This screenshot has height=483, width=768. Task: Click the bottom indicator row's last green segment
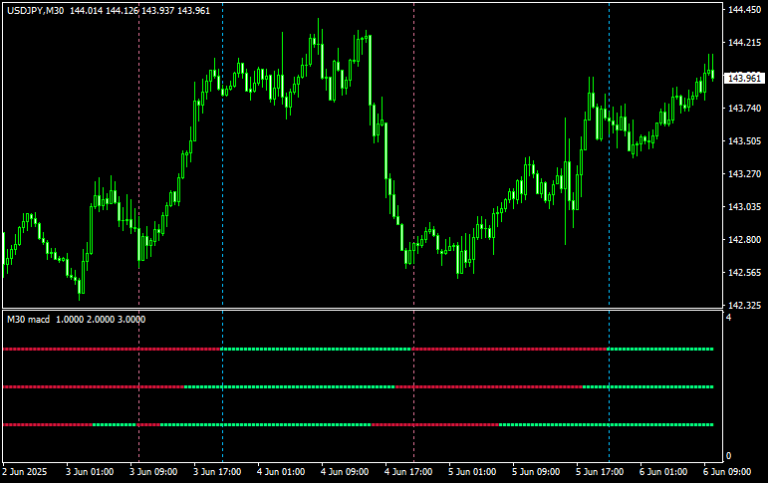tap(605, 424)
